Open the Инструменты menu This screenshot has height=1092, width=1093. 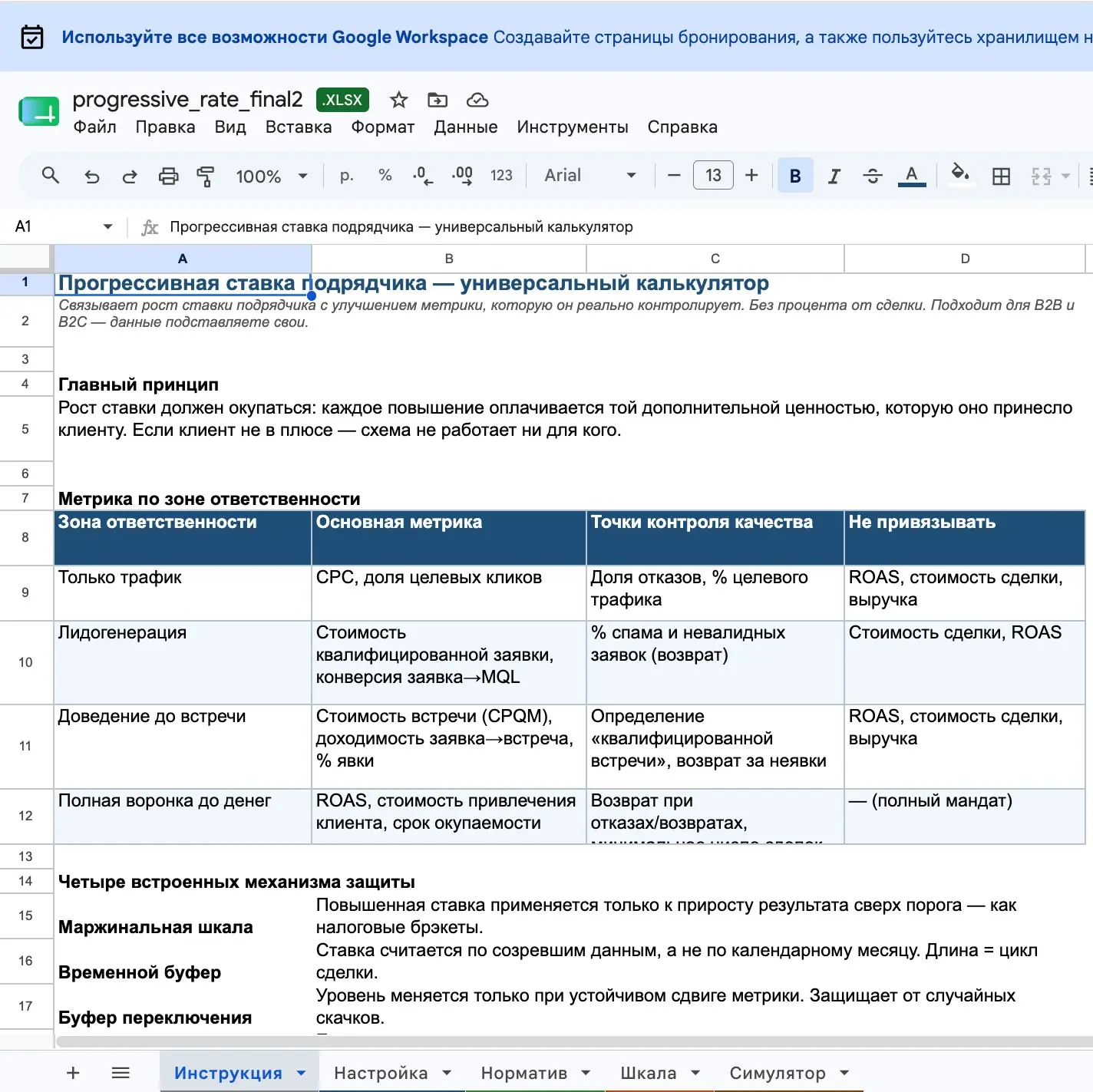click(573, 127)
